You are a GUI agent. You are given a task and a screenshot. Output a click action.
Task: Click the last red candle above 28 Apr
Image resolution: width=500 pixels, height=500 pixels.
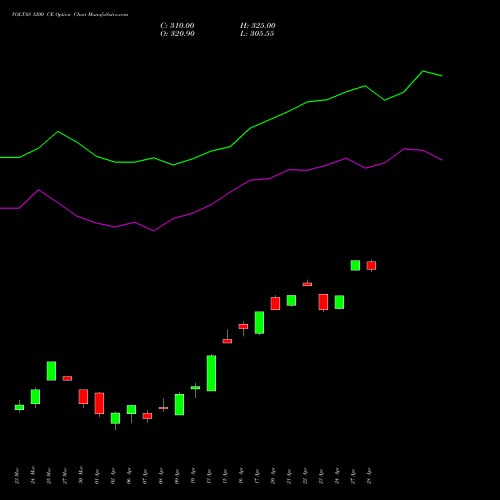click(x=371, y=266)
